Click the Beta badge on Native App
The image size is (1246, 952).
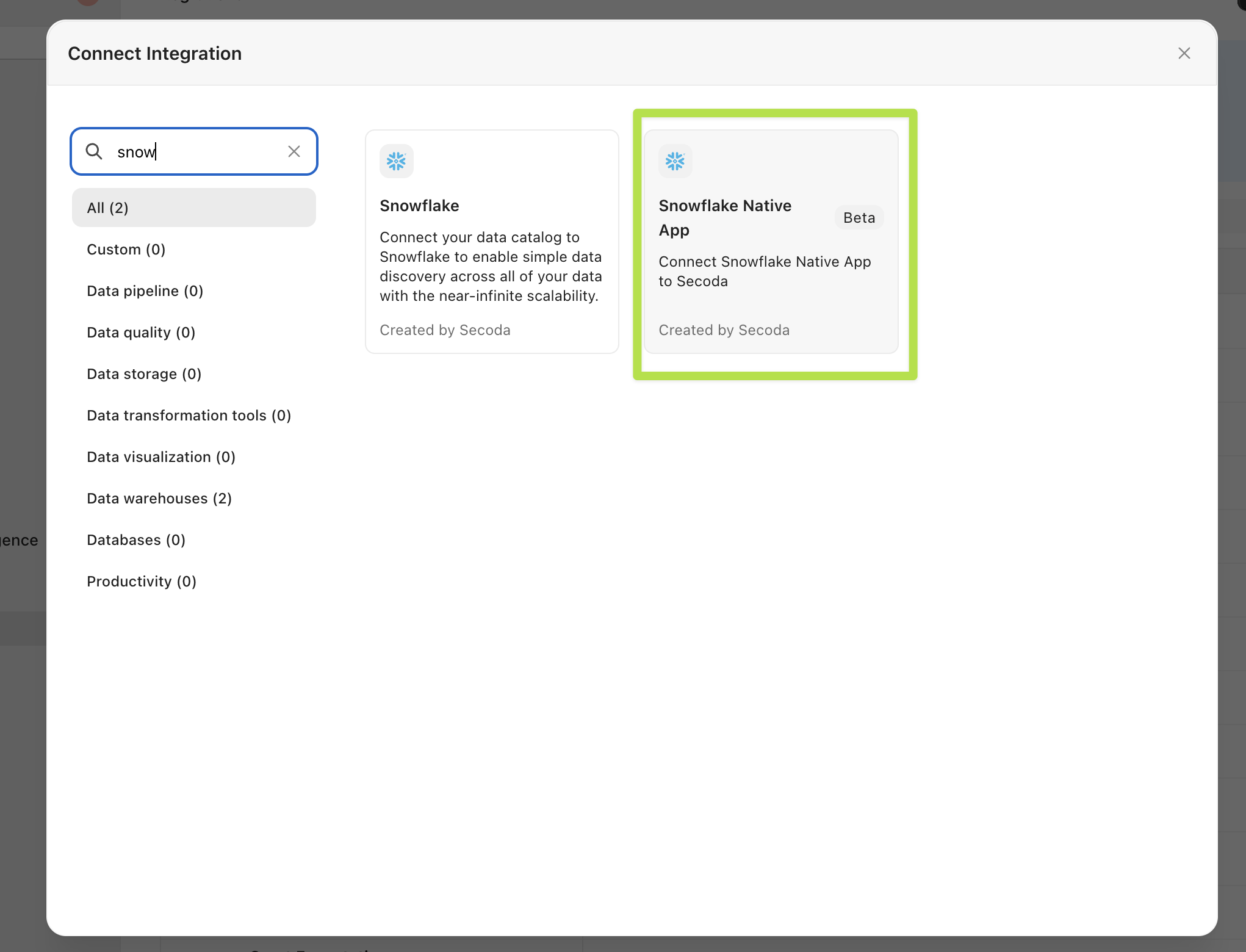(x=859, y=218)
